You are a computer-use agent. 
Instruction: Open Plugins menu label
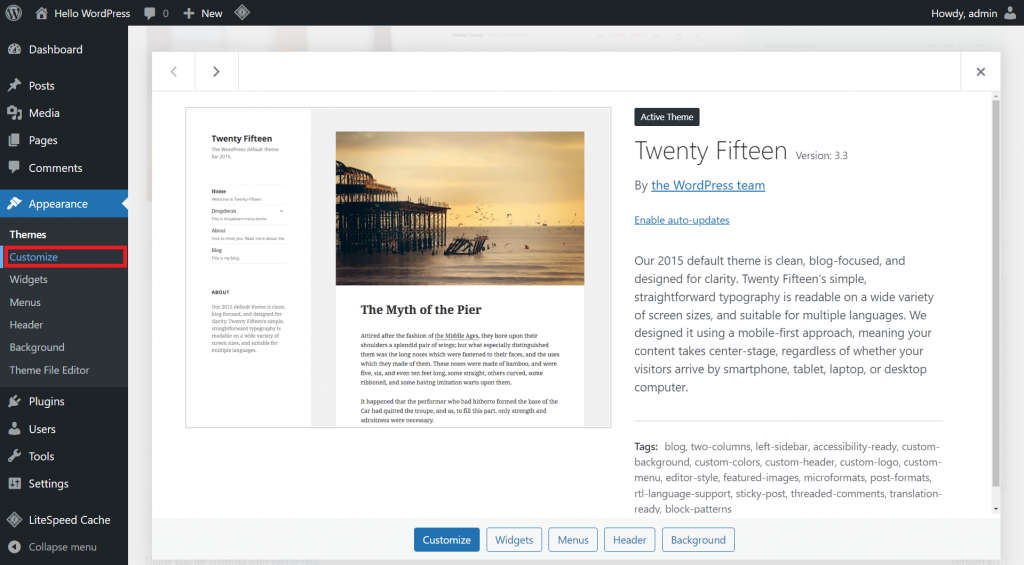pyautogui.click(x=46, y=401)
